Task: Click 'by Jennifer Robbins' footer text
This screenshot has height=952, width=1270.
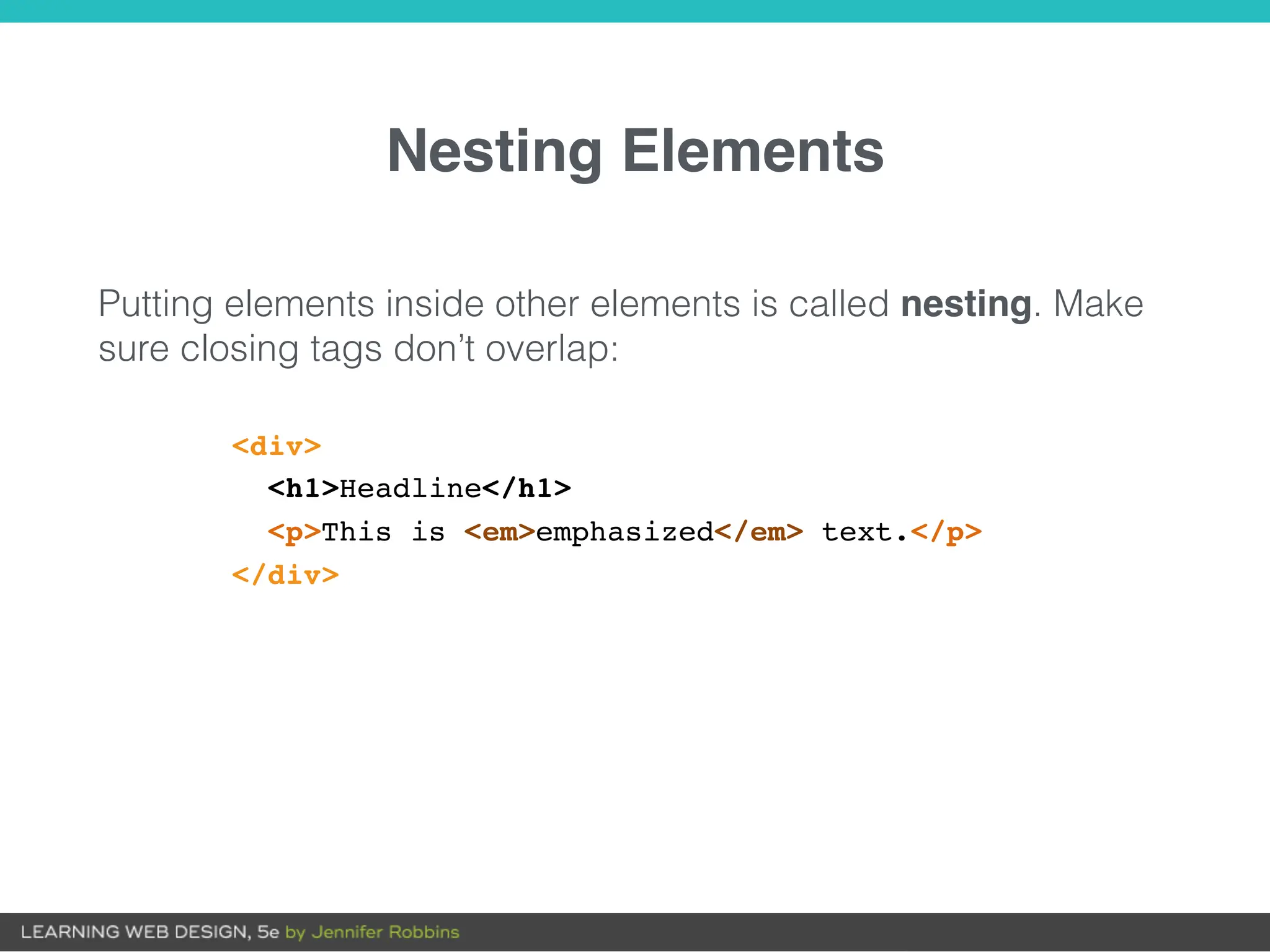Action: (372, 933)
